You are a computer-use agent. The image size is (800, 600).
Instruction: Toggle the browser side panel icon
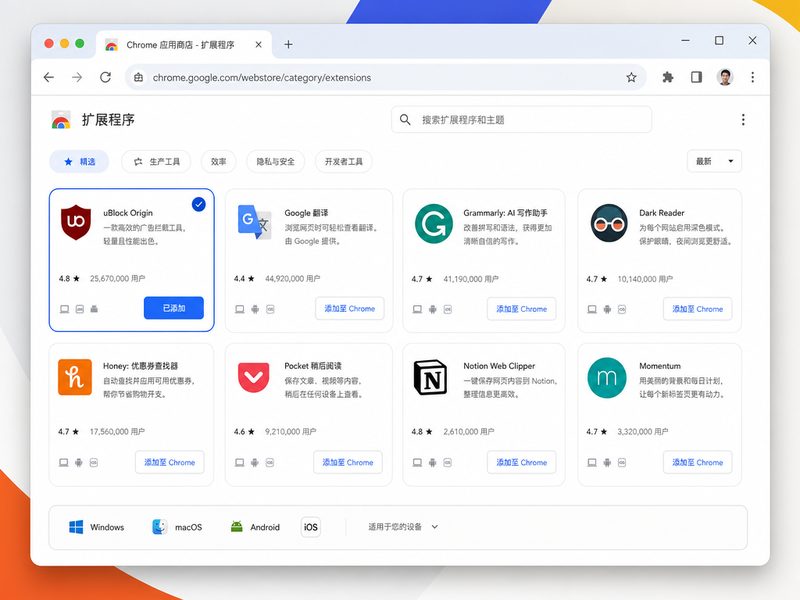[696, 77]
